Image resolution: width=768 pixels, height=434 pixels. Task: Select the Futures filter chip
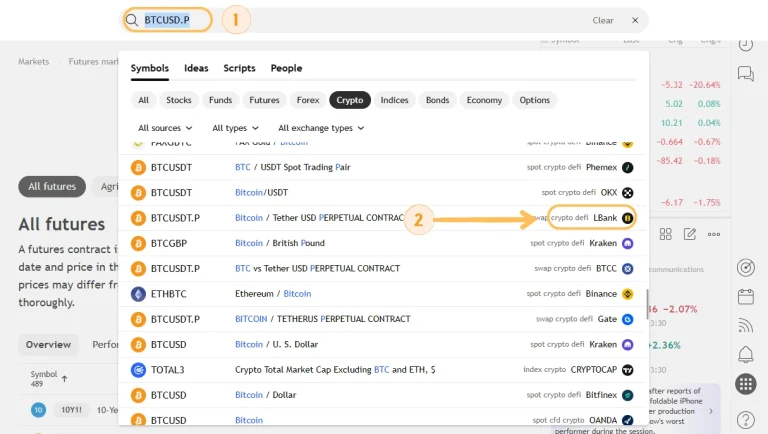[x=264, y=100]
